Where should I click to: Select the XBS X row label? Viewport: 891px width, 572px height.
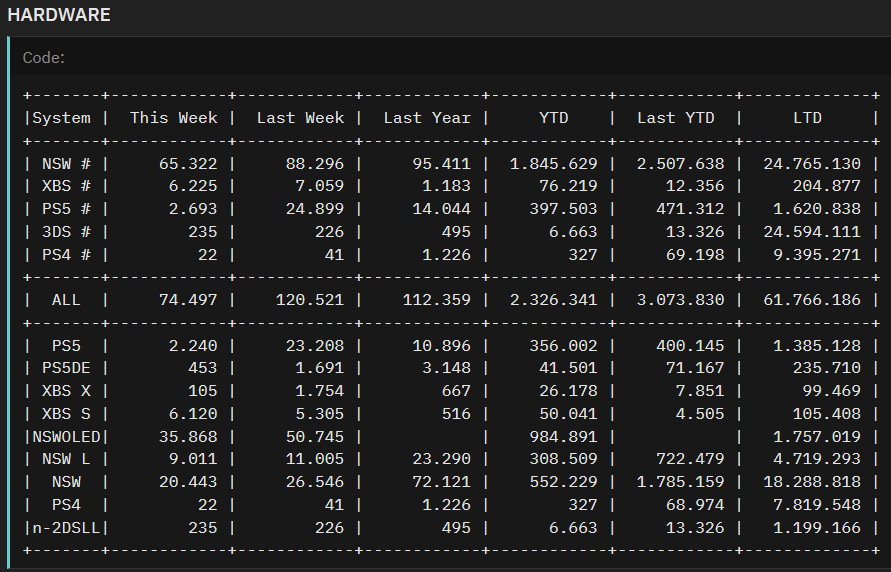point(67,391)
